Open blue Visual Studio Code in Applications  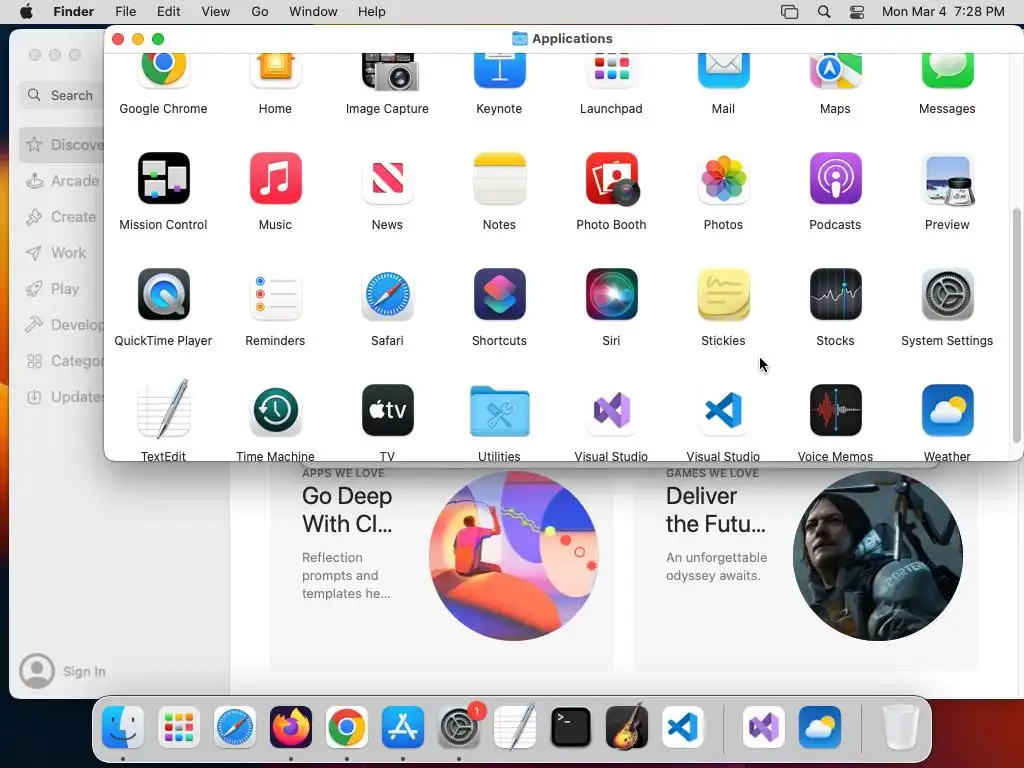[x=723, y=410]
